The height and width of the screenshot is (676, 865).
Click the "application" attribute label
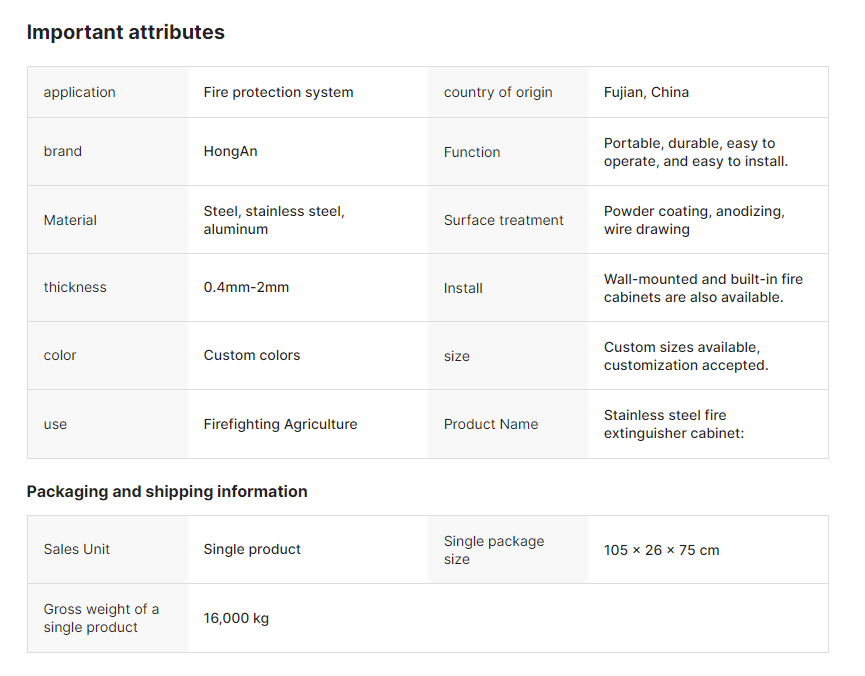pyautogui.click(x=79, y=92)
